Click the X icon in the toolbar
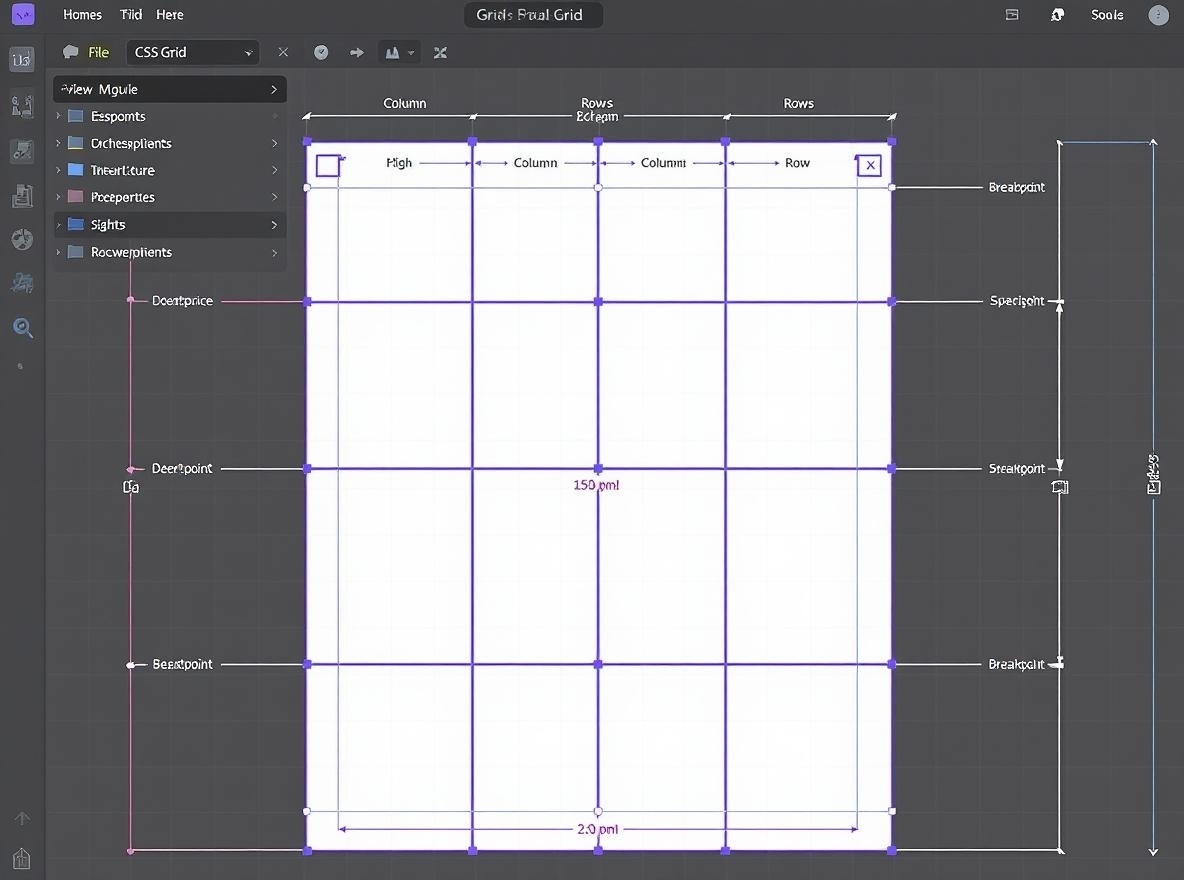The width and height of the screenshot is (1184, 880). 283,52
